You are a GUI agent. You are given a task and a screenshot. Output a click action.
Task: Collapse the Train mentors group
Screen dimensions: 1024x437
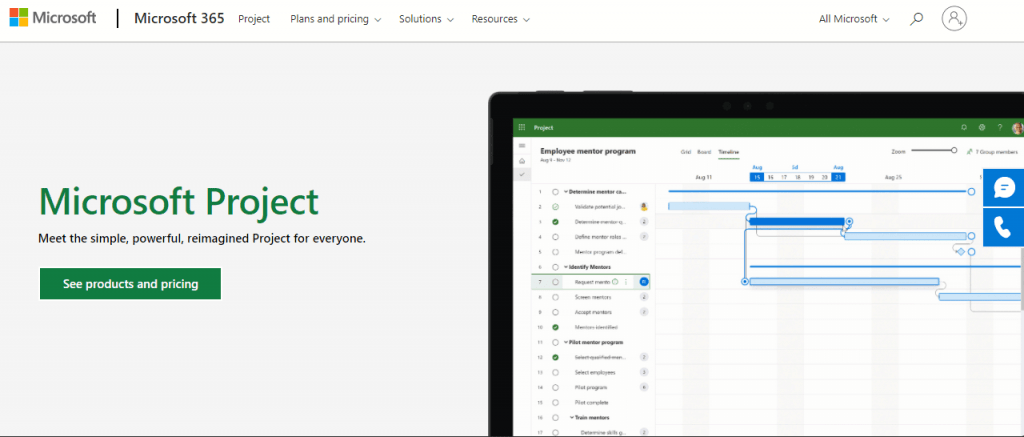click(572, 417)
